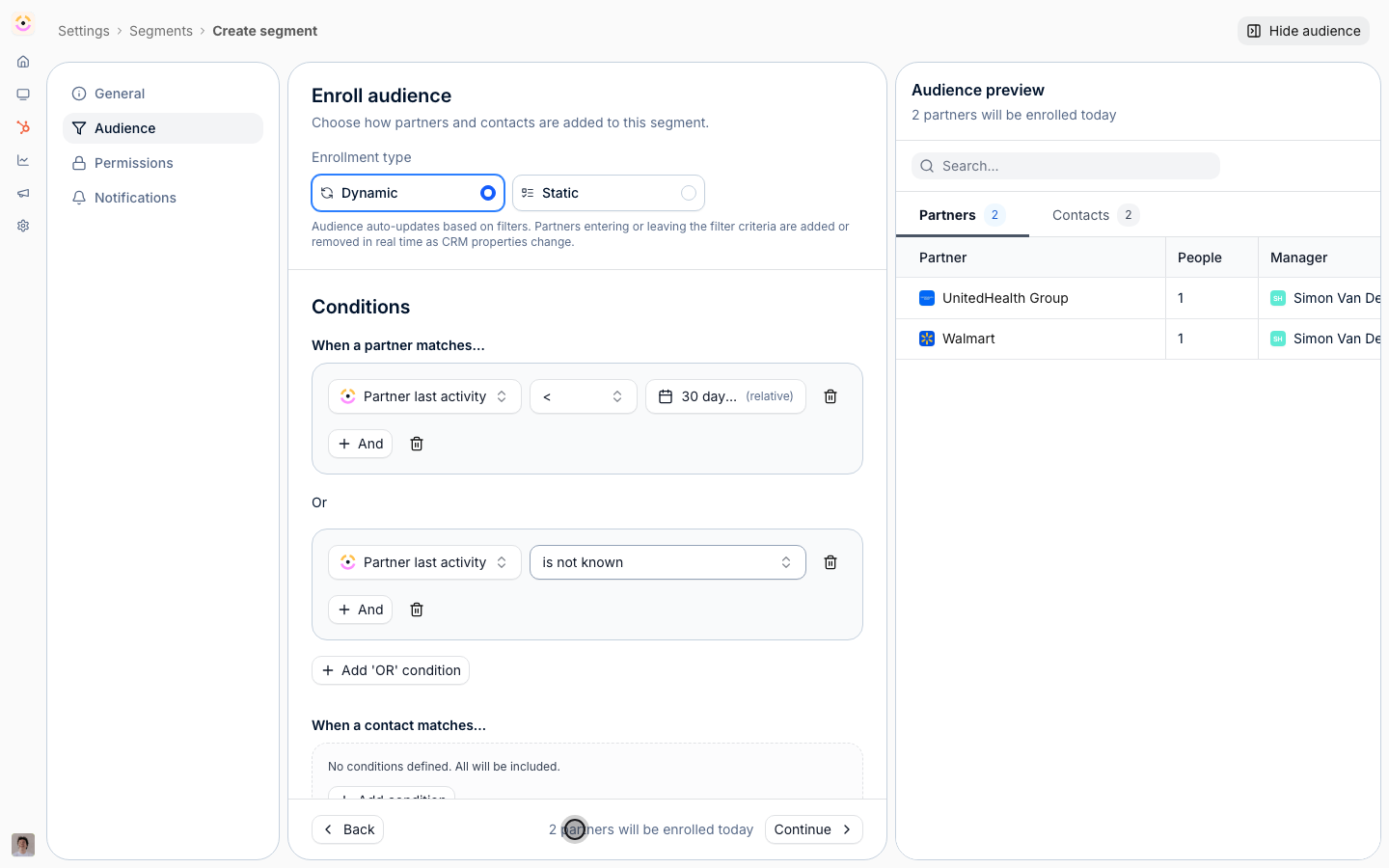
Task: Click the People column header
Action: [x=1212, y=258]
